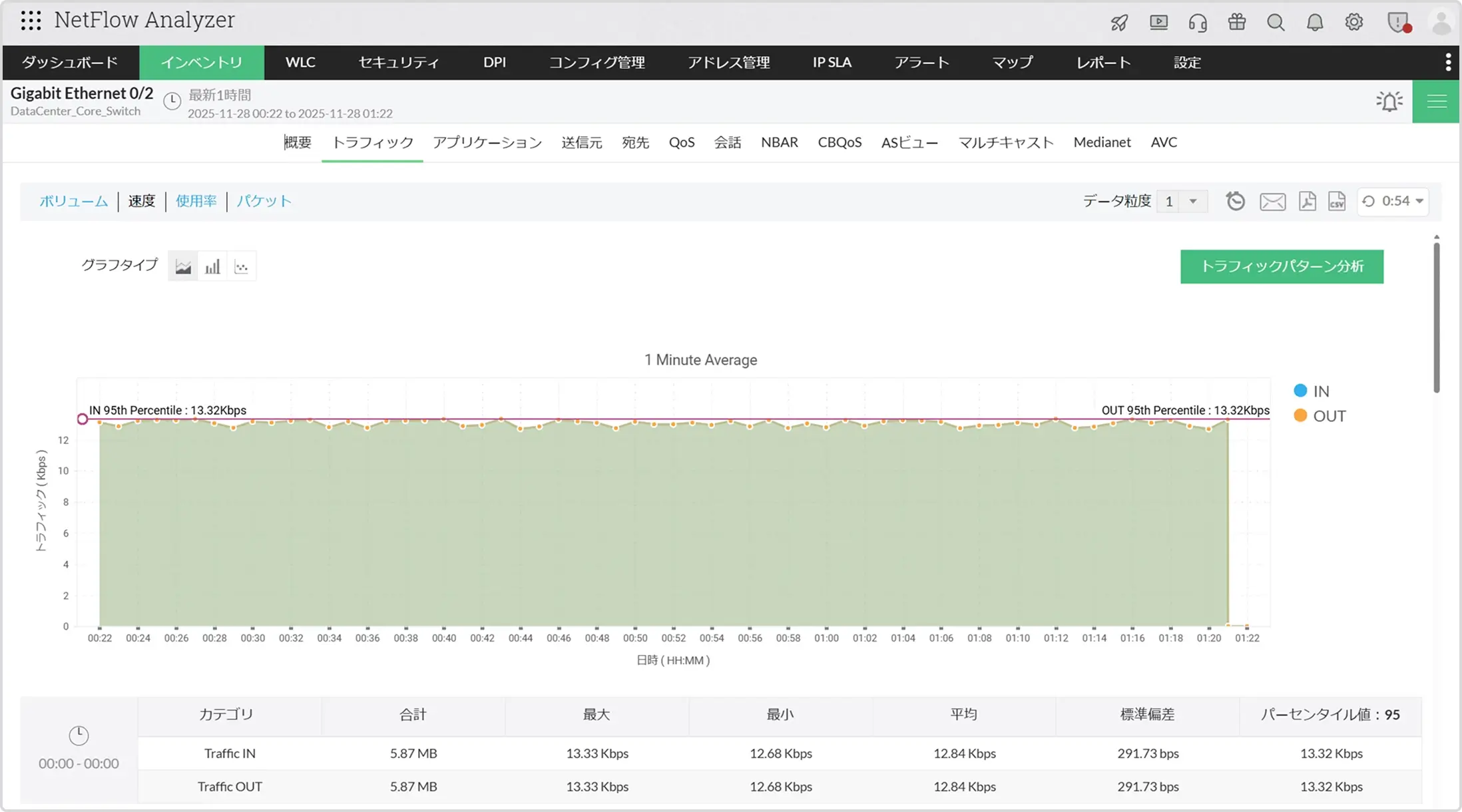The image size is (1462, 812).
Task: Click the 速度 view link
Action: (x=142, y=201)
